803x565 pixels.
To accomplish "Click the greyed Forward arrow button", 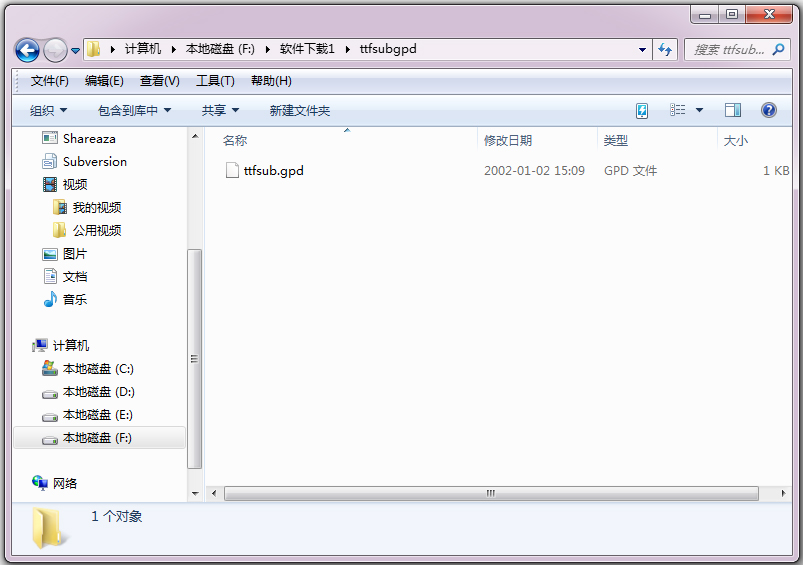I will click(55, 50).
